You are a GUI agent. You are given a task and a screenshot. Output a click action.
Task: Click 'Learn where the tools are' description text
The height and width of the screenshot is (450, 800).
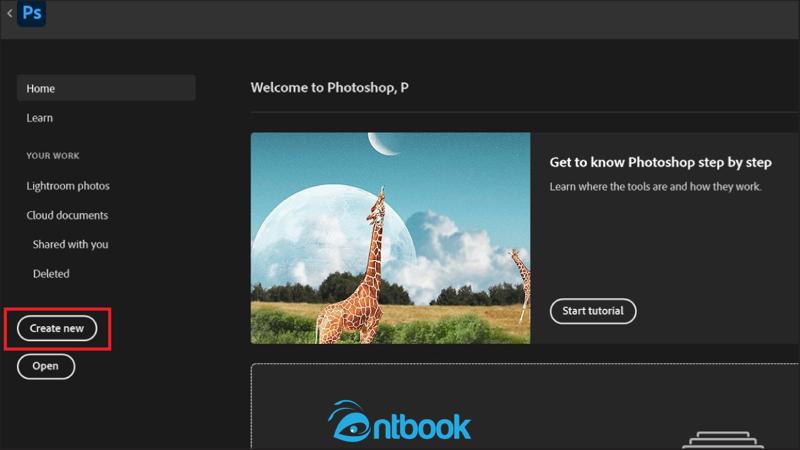655,187
